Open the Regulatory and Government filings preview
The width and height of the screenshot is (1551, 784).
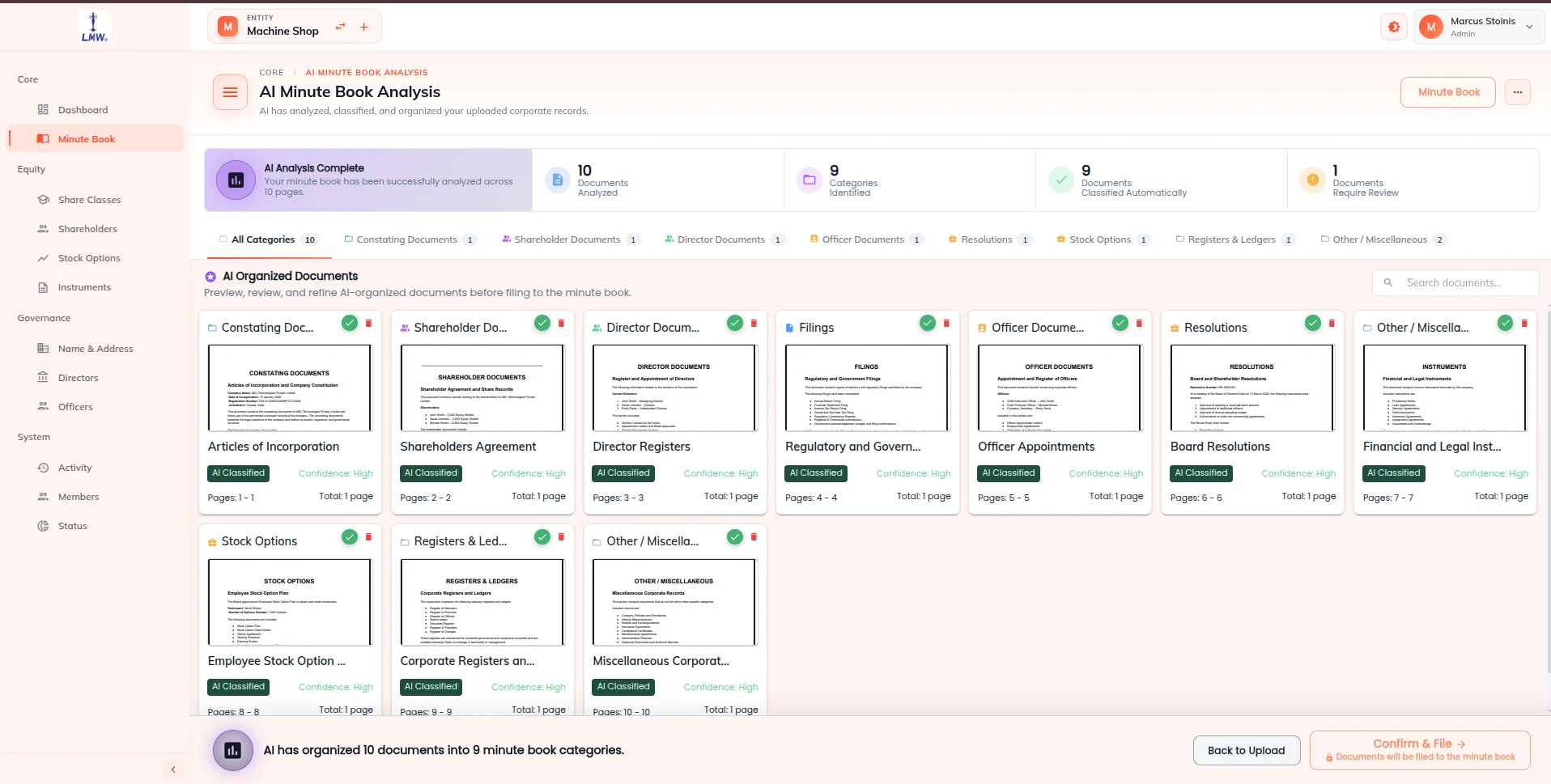pos(866,388)
